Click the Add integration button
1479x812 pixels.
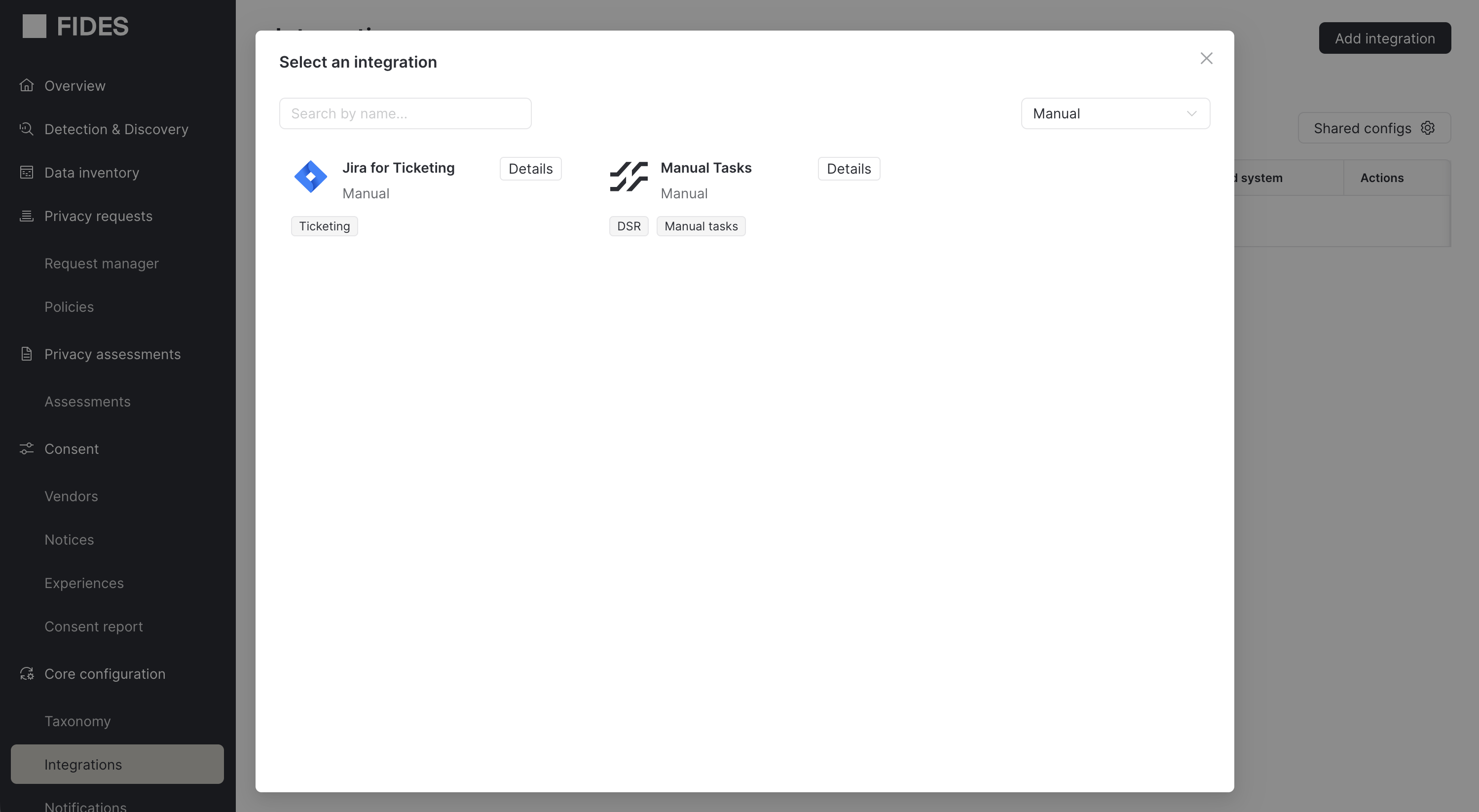click(x=1385, y=38)
